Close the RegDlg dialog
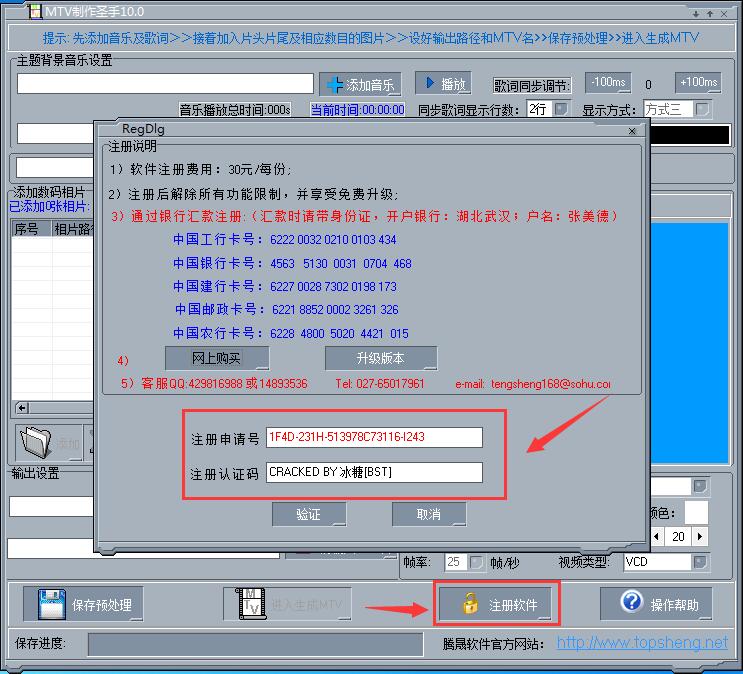The height and width of the screenshot is (674, 743). (x=632, y=131)
